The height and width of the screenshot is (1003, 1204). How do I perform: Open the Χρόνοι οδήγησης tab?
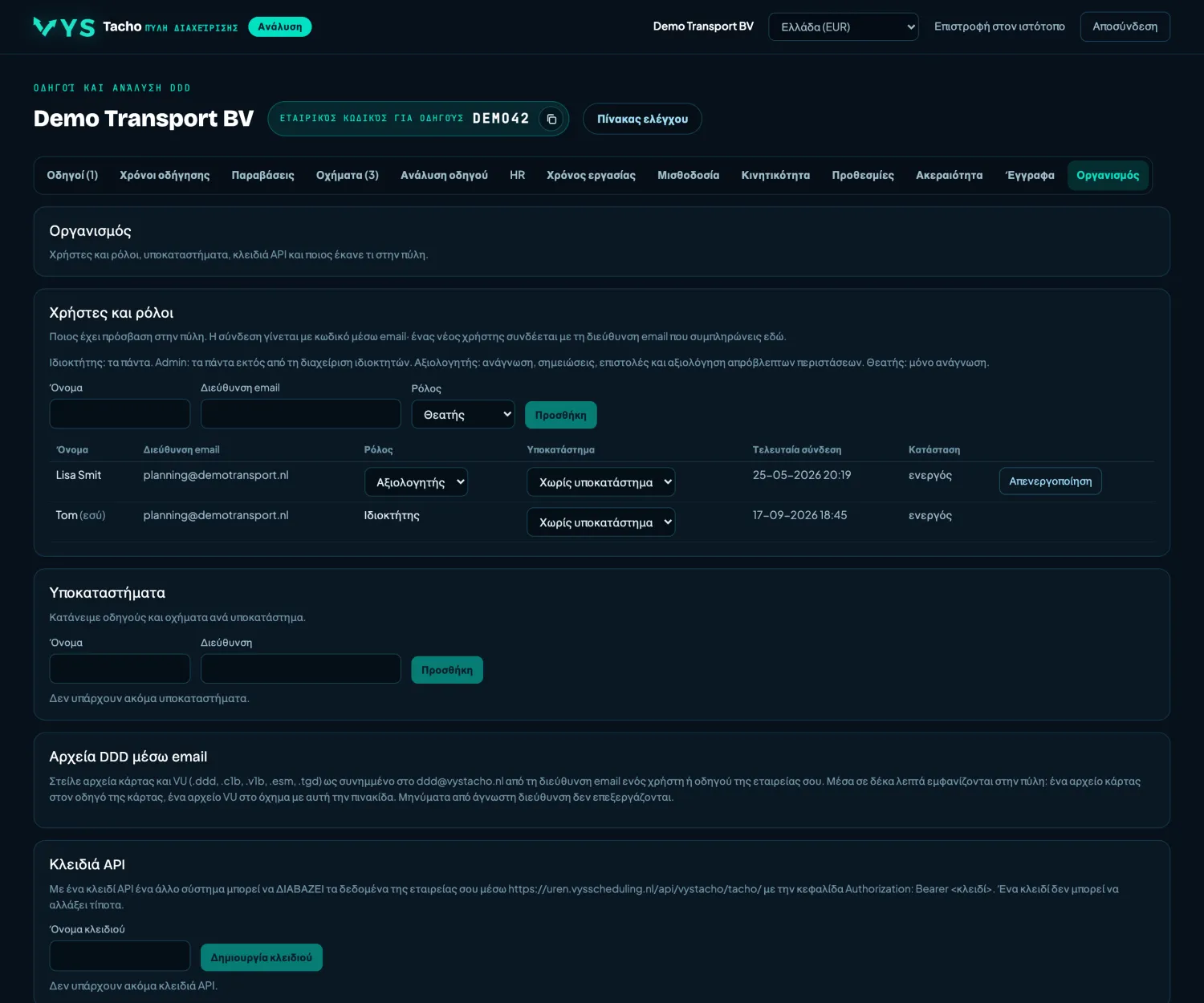[x=165, y=175]
